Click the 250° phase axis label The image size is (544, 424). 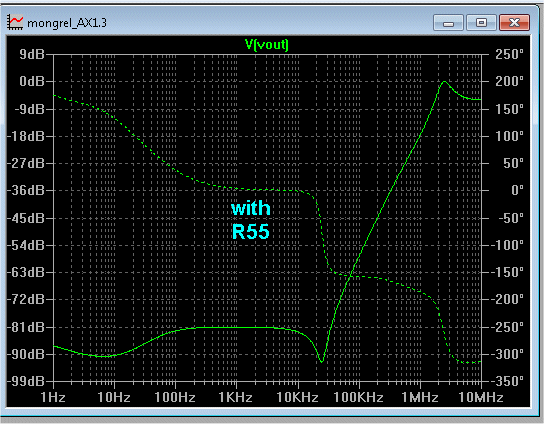509,54
